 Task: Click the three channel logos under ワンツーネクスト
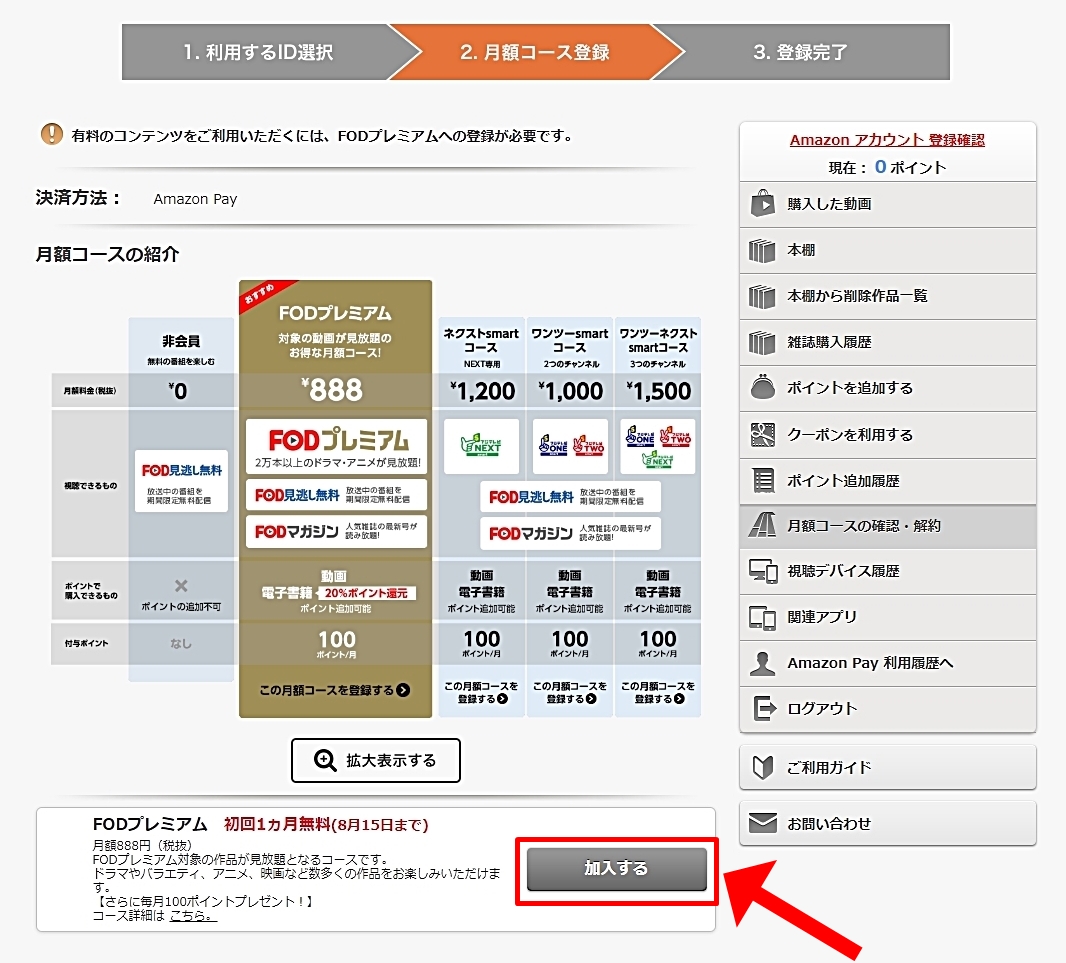pyautogui.click(x=658, y=446)
